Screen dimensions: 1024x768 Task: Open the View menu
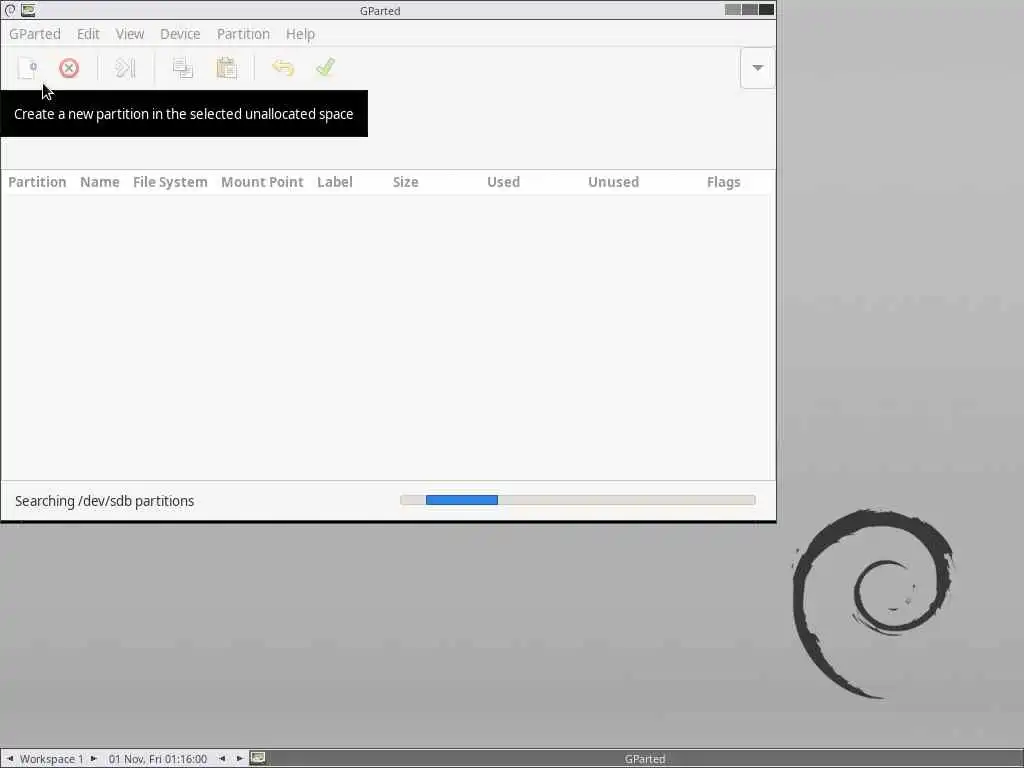pos(130,34)
